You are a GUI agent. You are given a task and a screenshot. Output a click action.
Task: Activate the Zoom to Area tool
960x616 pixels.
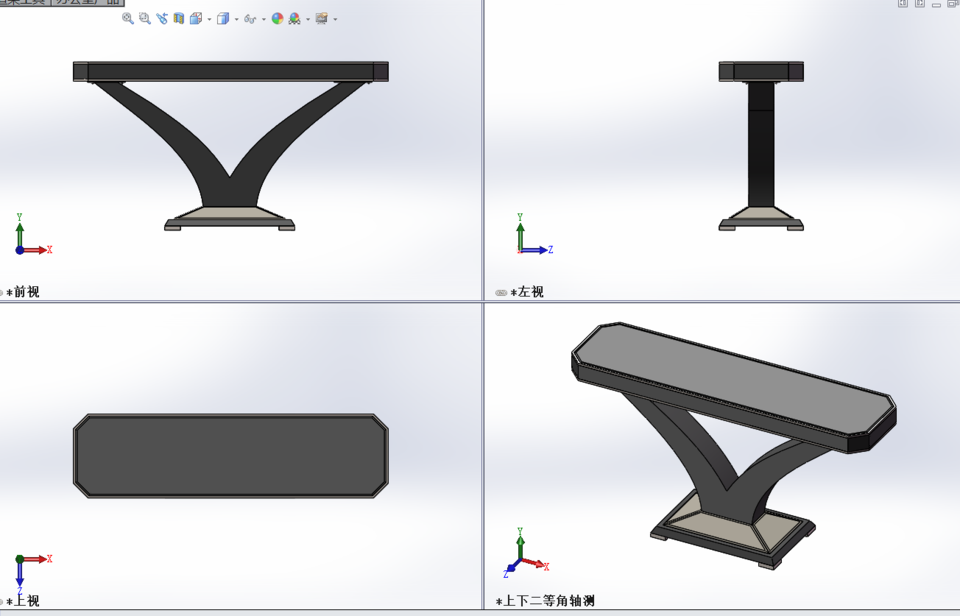click(143, 17)
